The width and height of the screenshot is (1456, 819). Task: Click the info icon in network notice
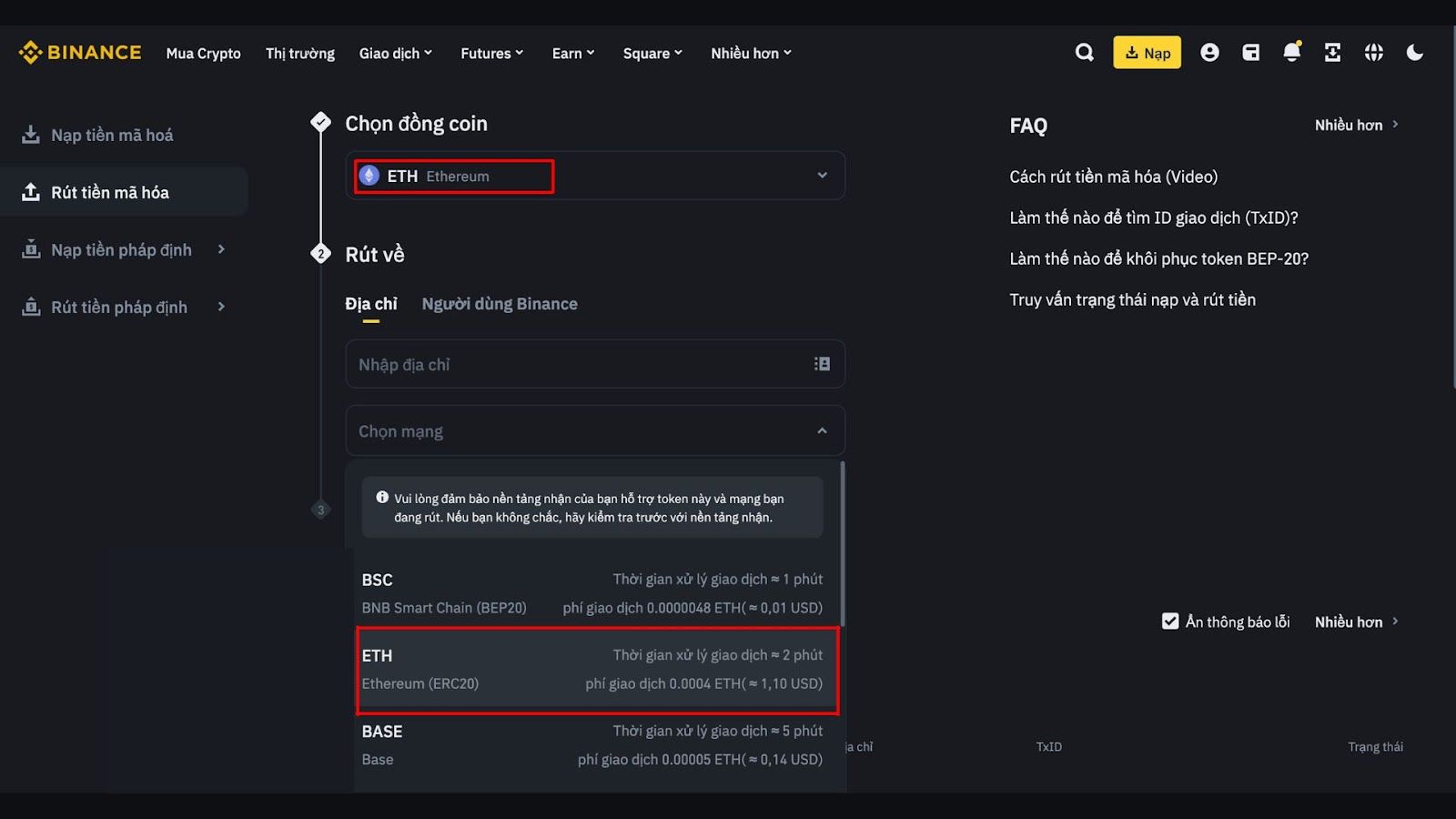(382, 498)
